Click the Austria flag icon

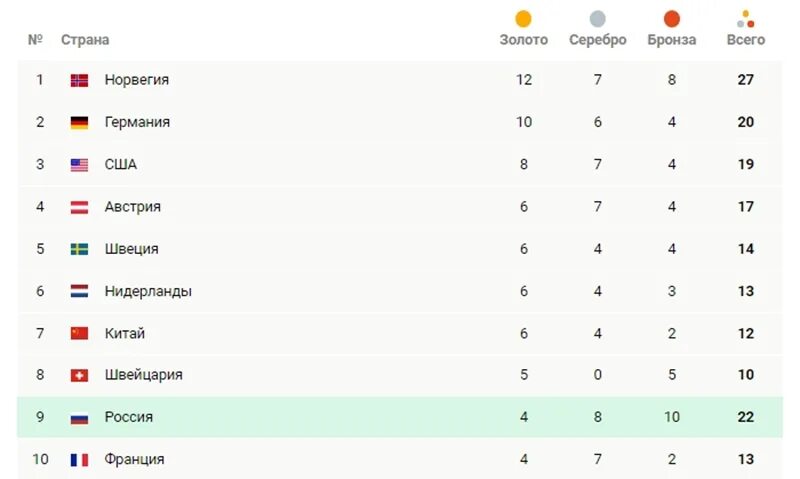pos(79,207)
